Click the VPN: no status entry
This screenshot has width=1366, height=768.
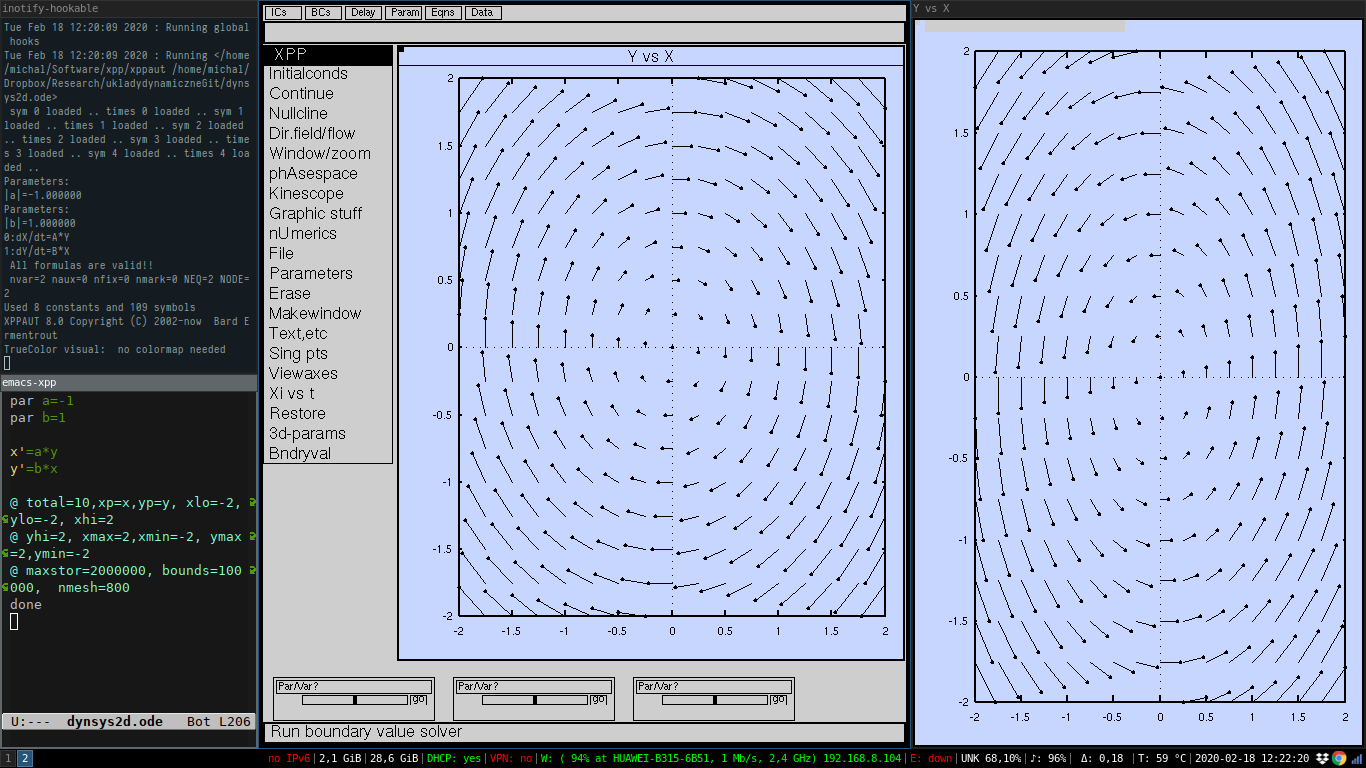(x=511, y=759)
